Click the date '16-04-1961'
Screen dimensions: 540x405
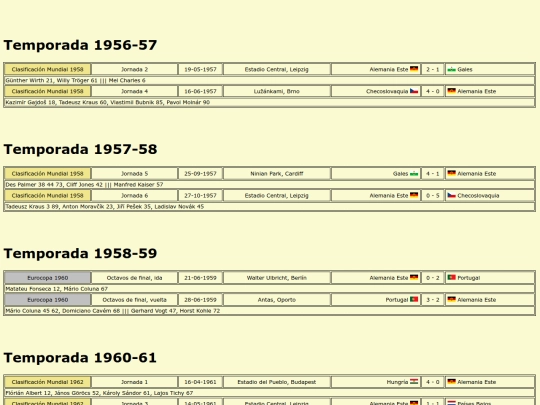pyautogui.click(x=200, y=382)
